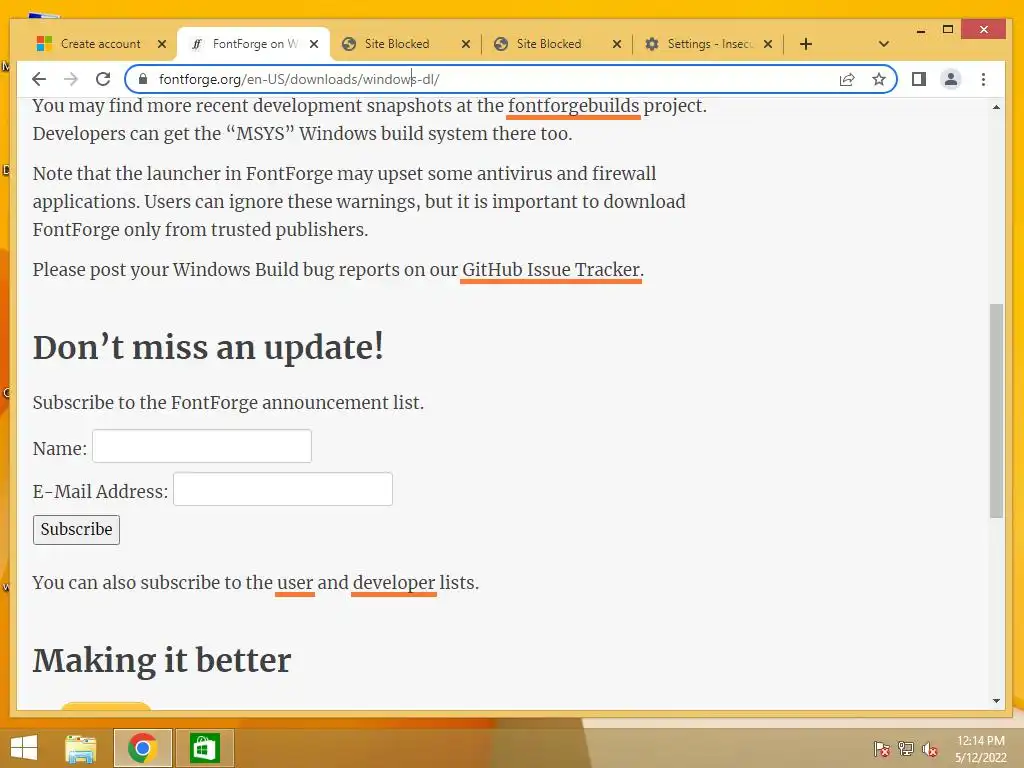Open the browser side panel
Viewport: 1024px width, 768px height.
[919, 80]
